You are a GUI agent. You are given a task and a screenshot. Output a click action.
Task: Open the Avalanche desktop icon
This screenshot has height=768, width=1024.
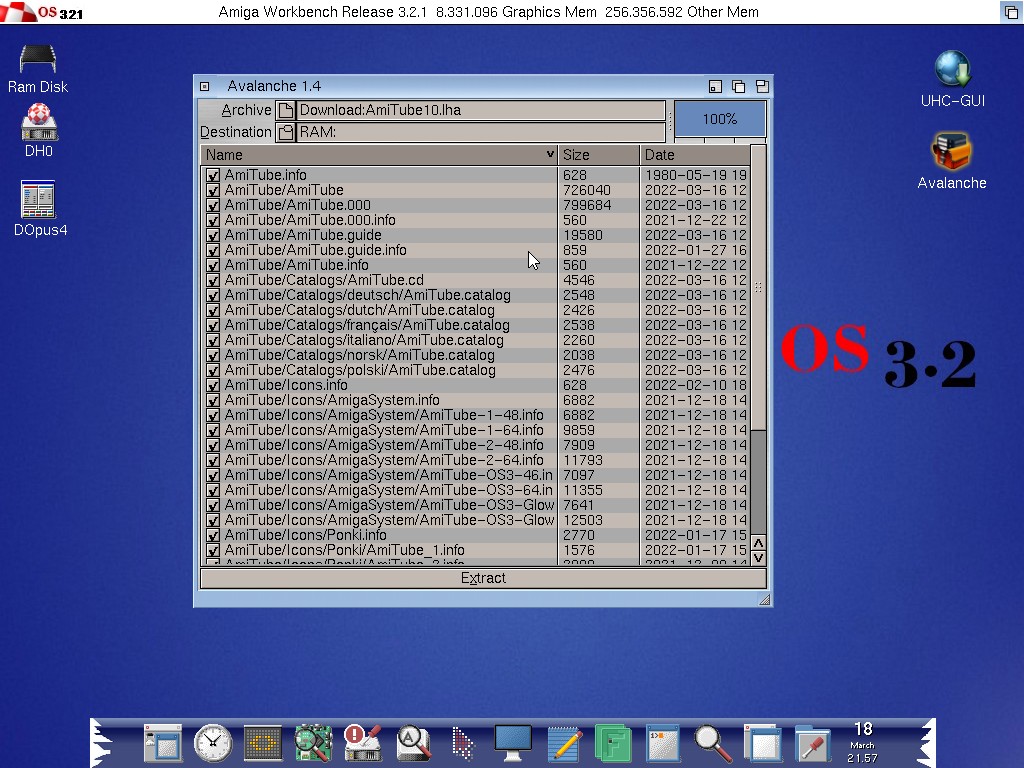pyautogui.click(x=951, y=154)
